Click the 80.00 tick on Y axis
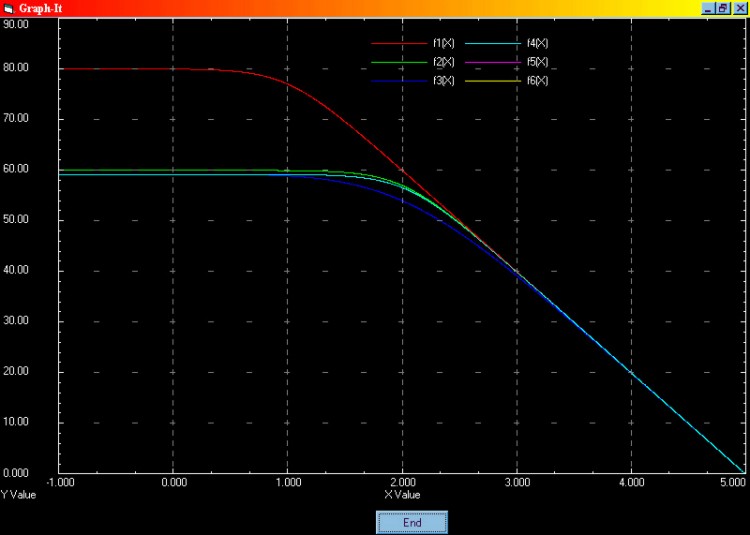This screenshot has height=535, width=750. [16, 68]
